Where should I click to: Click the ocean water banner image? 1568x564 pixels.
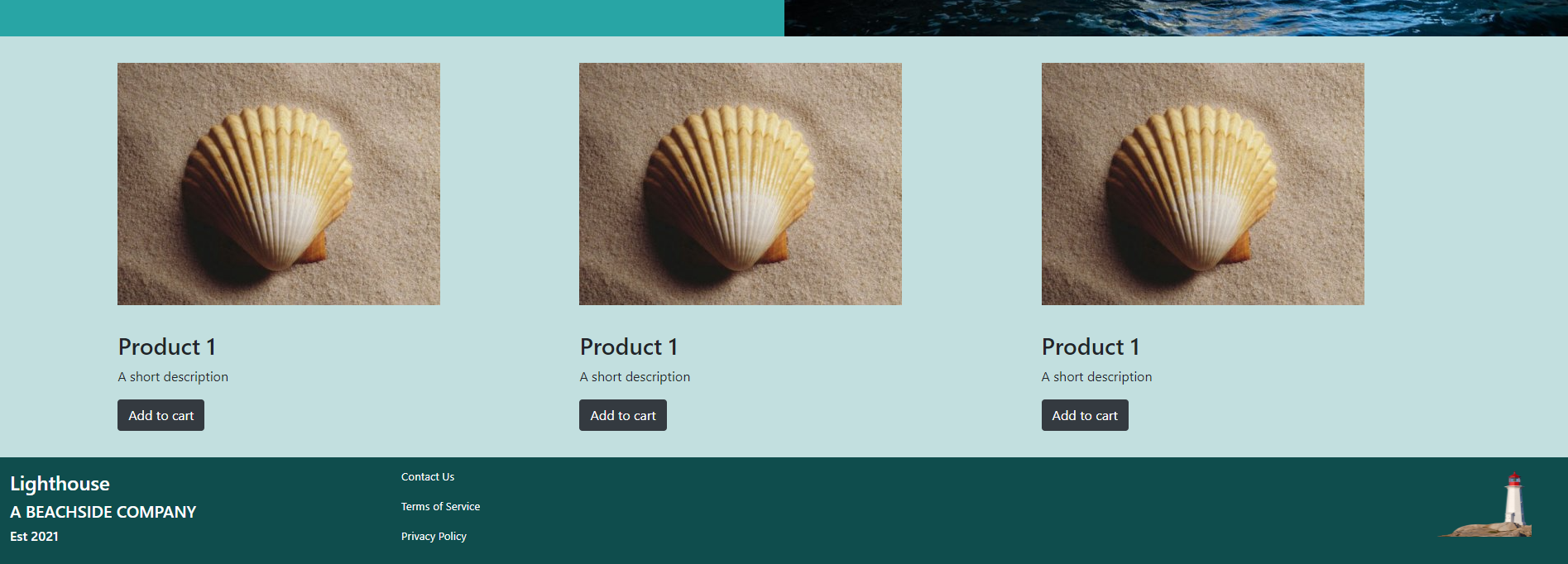pyautogui.click(x=1176, y=17)
